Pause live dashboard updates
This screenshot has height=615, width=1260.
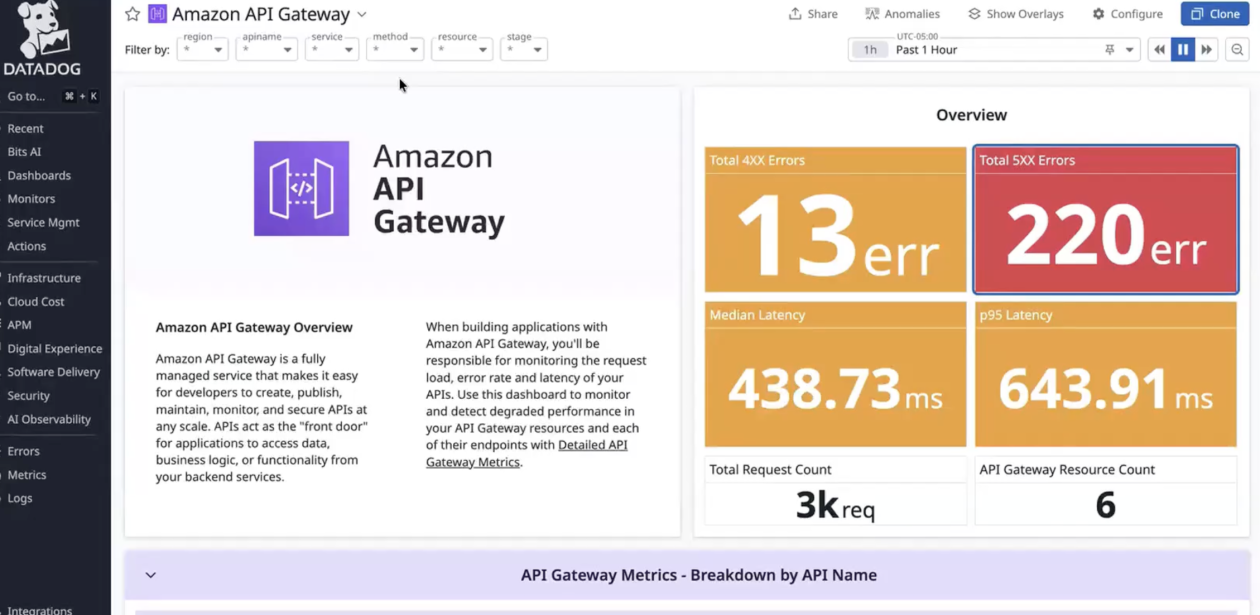click(x=1182, y=49)
